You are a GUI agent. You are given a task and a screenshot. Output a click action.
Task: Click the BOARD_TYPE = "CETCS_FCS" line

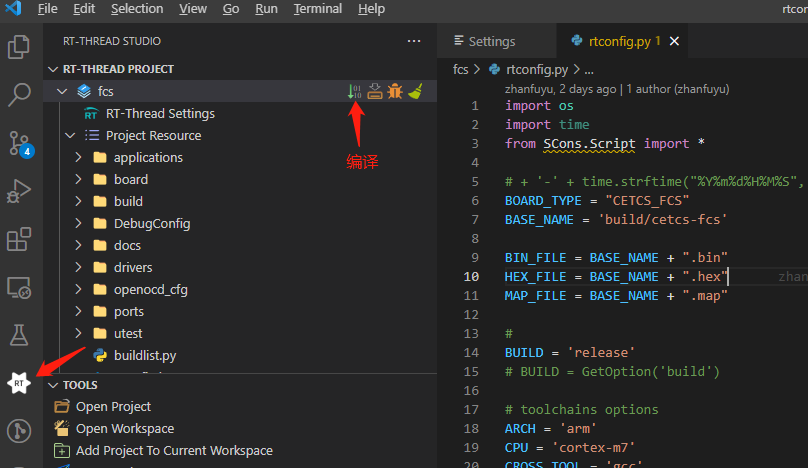[x=597, y=200]
